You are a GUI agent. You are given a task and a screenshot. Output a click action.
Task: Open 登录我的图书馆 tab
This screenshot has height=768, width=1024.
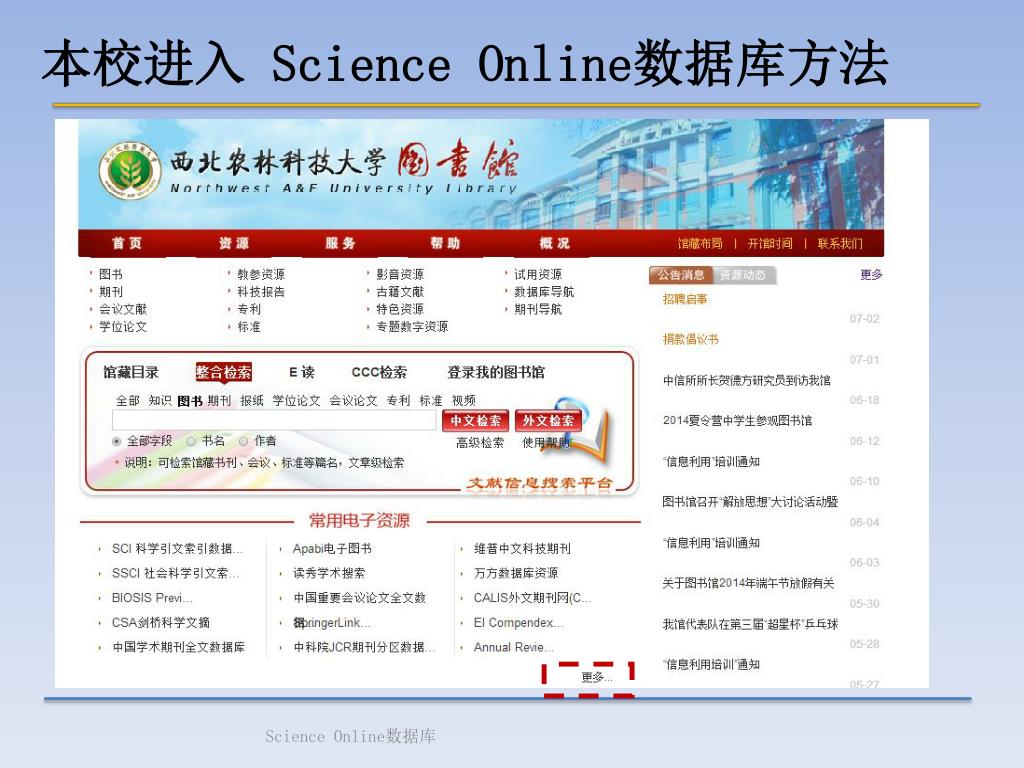[496, 372]
